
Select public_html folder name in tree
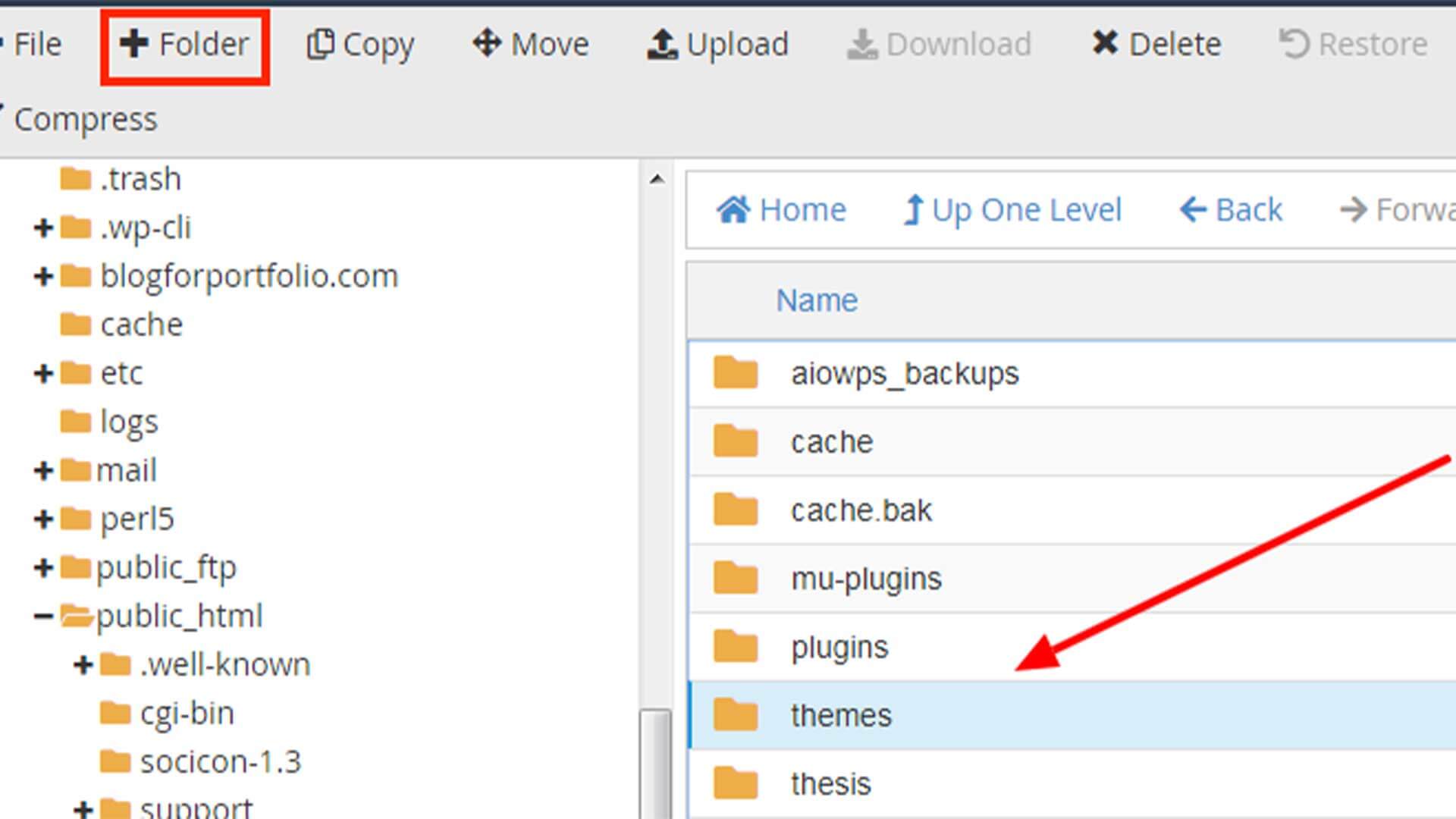coord(180,617)
